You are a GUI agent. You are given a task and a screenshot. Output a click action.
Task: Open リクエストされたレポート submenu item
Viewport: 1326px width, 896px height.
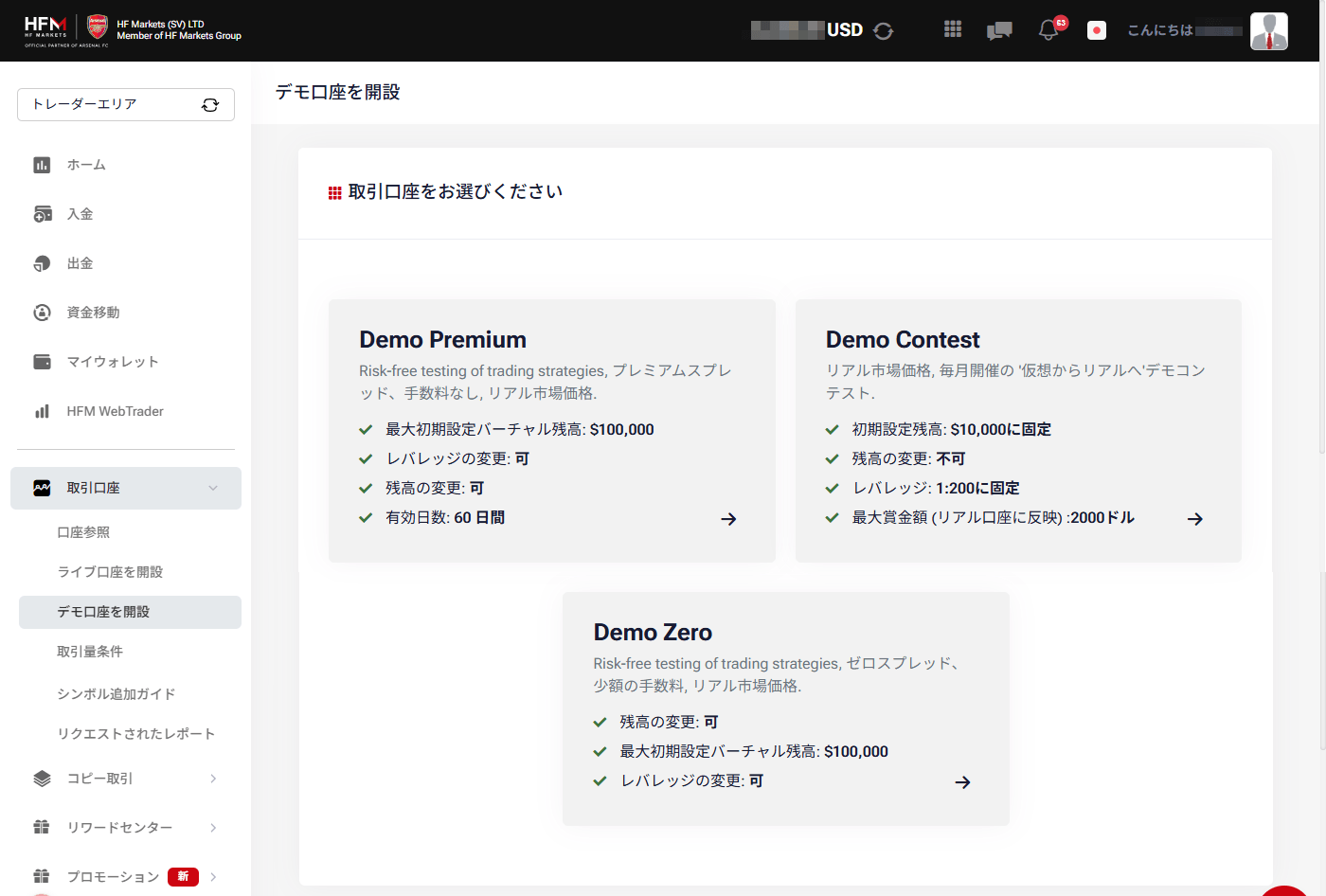pyautogui.click(x=136, y=734)
